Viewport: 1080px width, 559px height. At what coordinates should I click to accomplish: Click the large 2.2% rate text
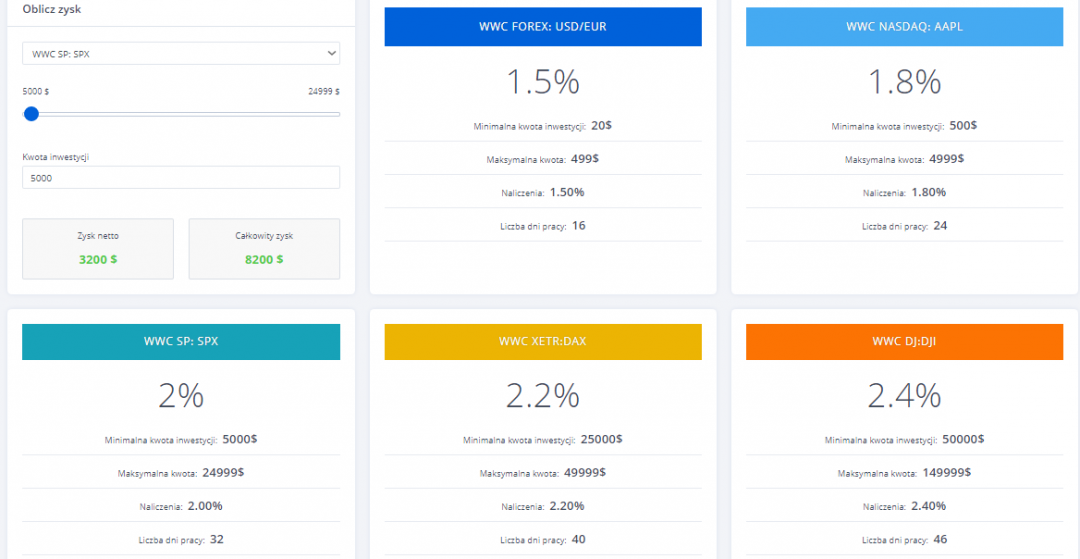click(543, 396)
